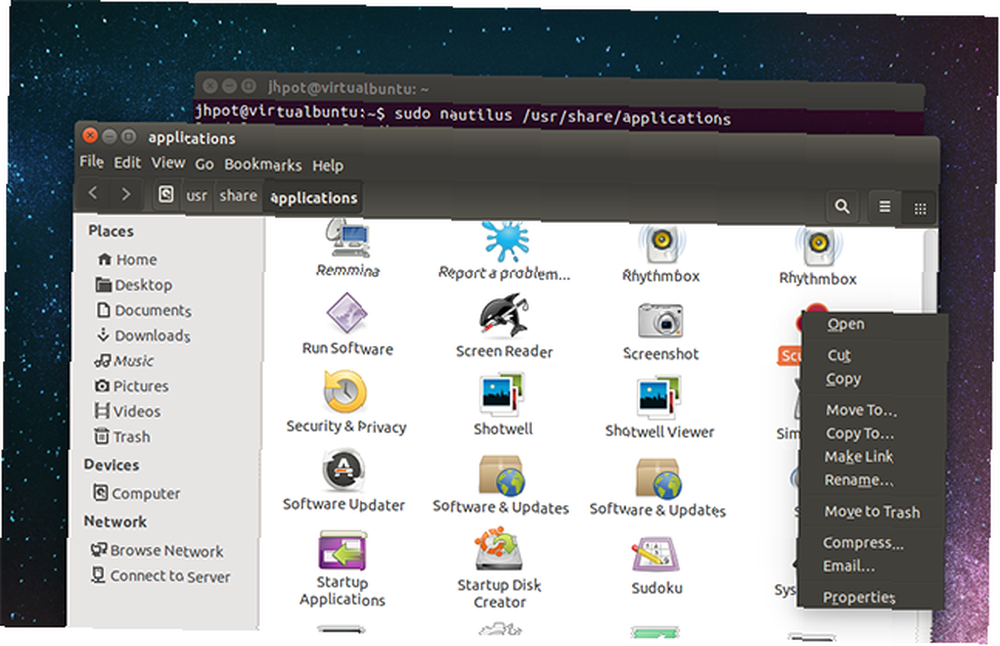Image resolution: width=1000 pixels, height=646 pixels.
Task: Select the Sudoku game icon
Action: tap(656, 554)
